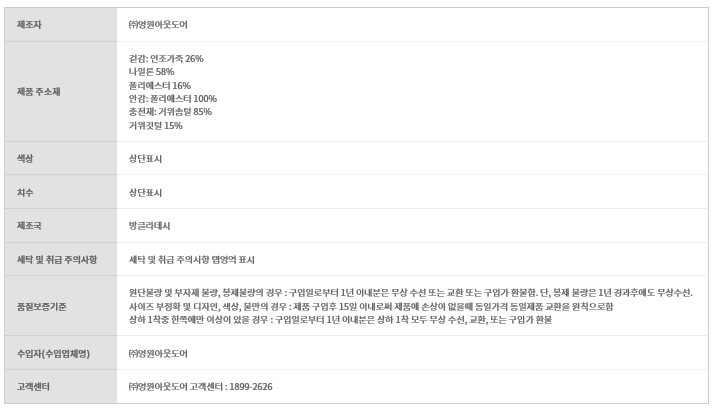Click the 나일론 58% text

151,72
